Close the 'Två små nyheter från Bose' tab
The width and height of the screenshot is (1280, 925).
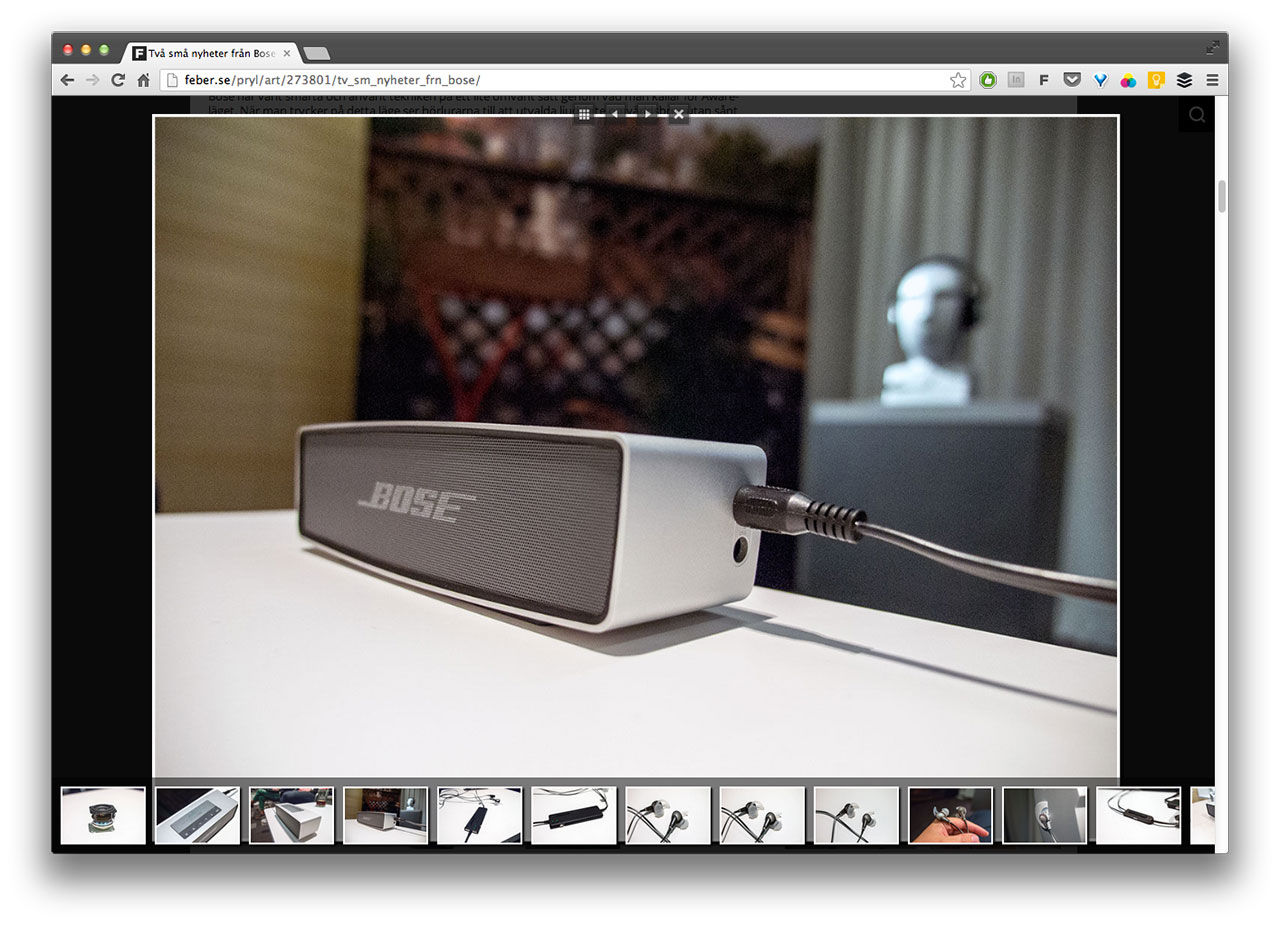coord(287,53)
